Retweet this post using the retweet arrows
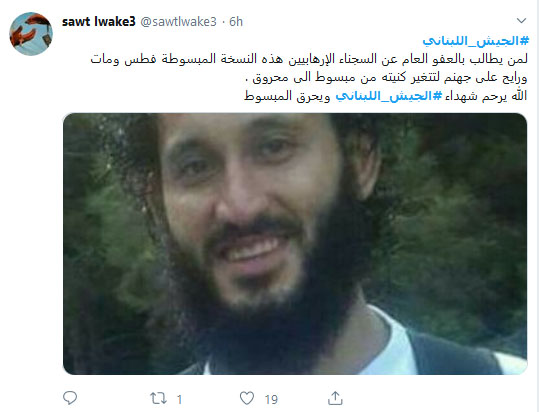Screen dimensions: 539x412 (x=158, y=398)
